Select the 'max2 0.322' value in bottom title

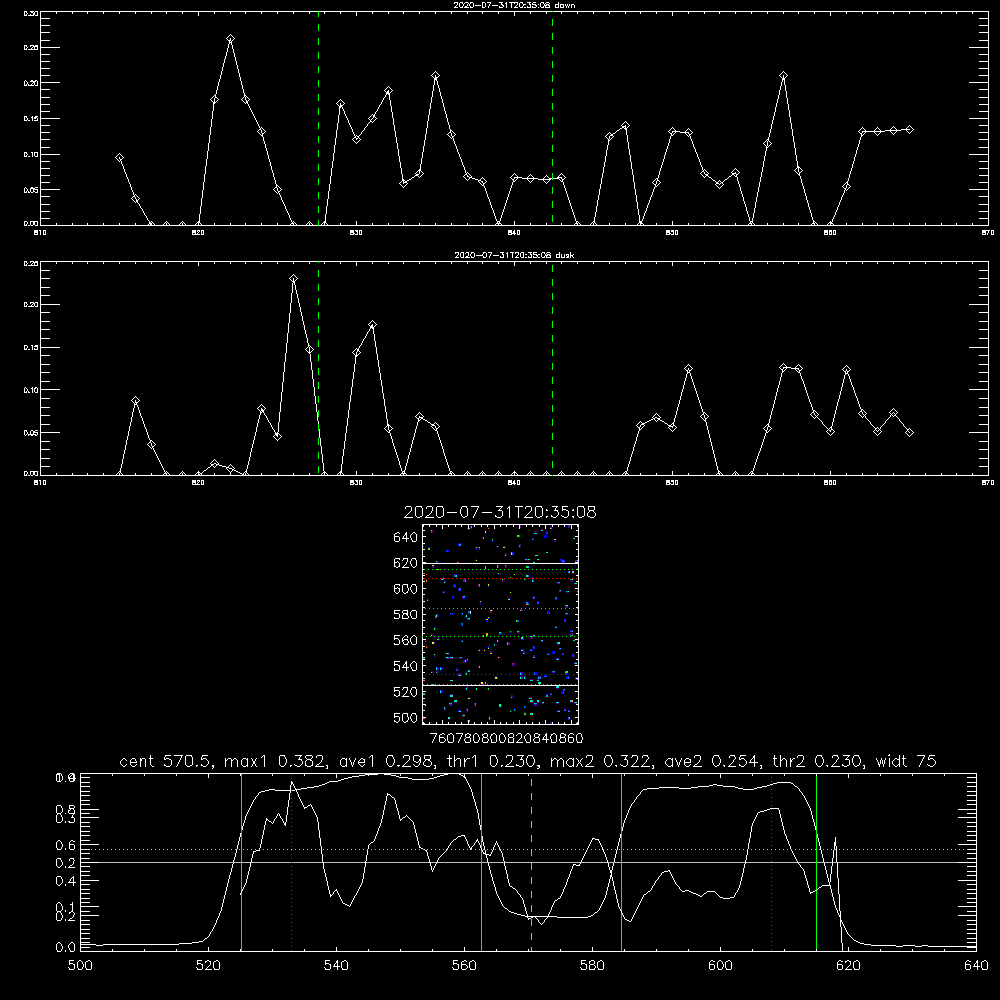pyautogui.click(x=599, y=761)
